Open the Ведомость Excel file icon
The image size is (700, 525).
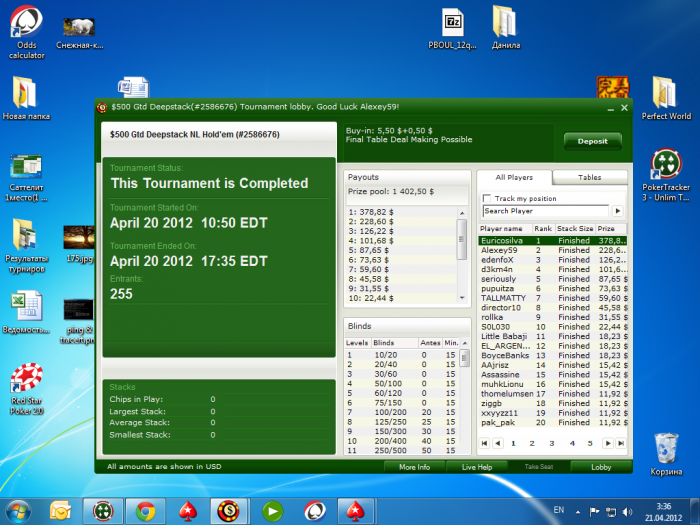pyautogui.click(x=26, y=312)
